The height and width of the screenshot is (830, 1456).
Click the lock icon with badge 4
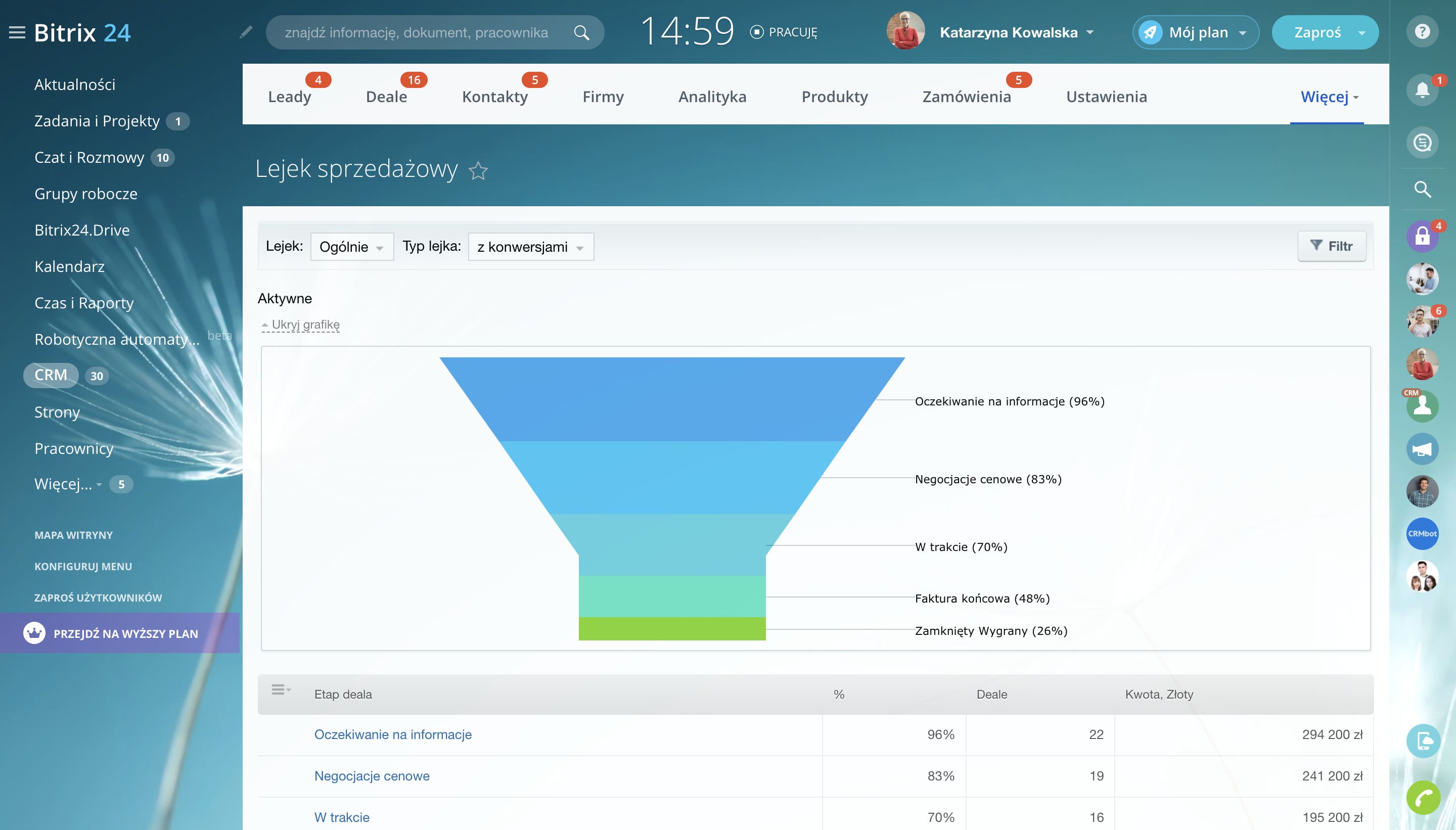point(1422,236)
